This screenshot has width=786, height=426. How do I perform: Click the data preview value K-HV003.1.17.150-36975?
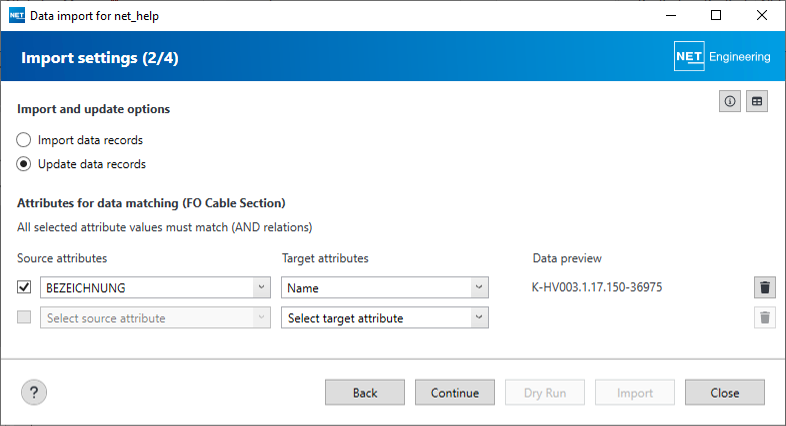(597, 288)
